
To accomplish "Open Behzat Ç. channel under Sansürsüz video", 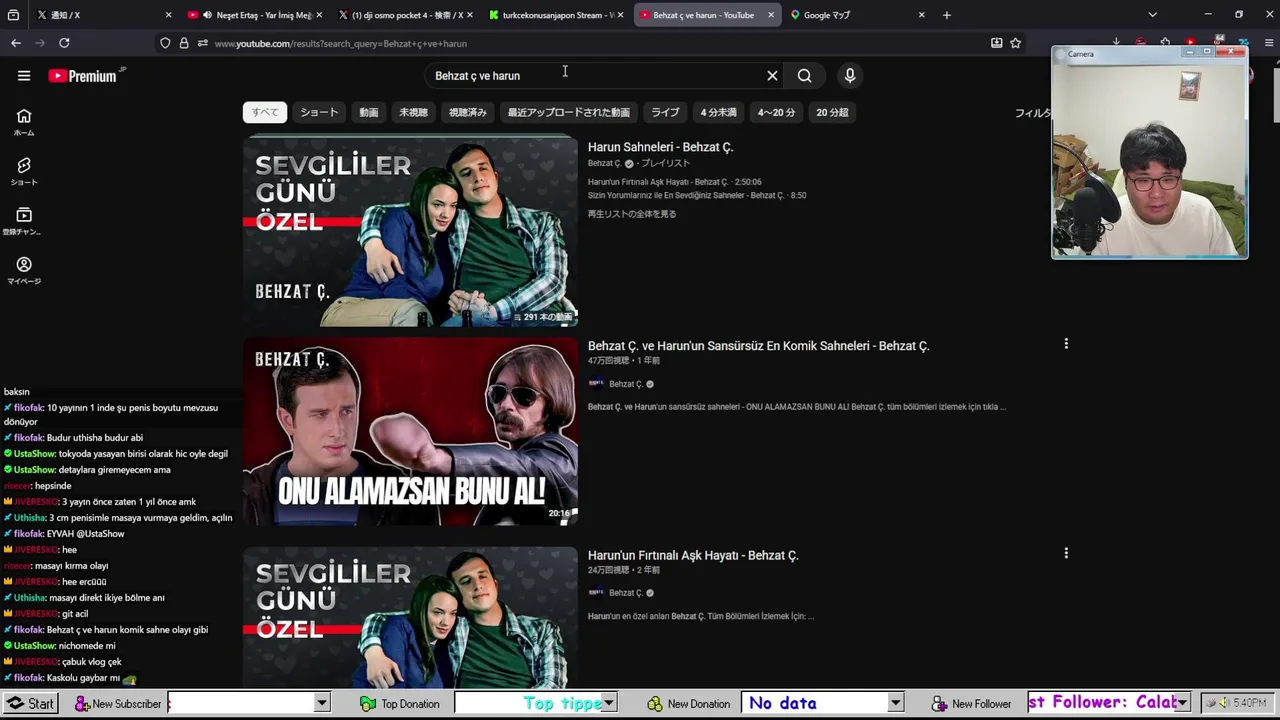I will tap(626, 384).
